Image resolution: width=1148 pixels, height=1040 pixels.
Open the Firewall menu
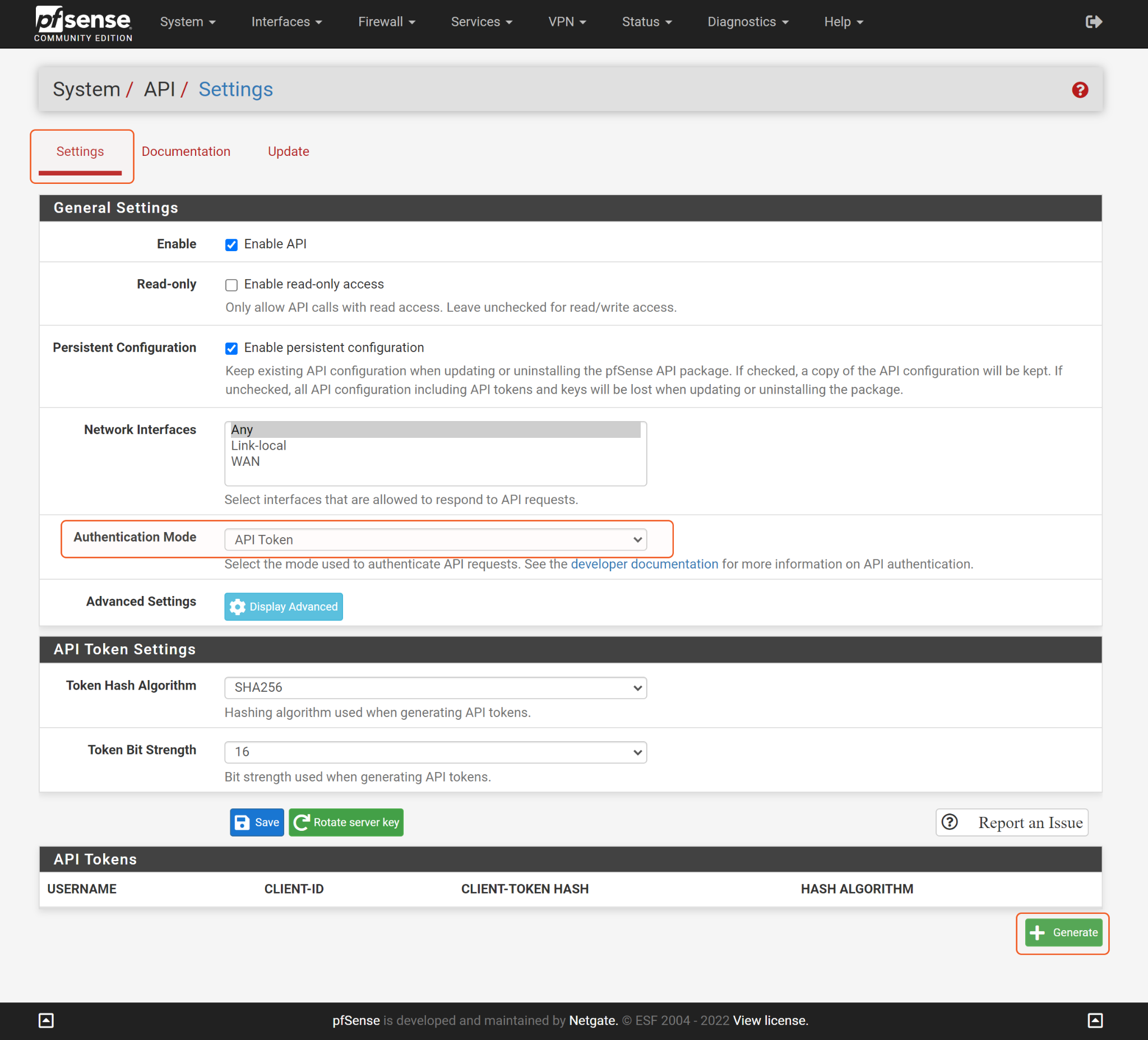pyautogui.click(x=386, y=22)
